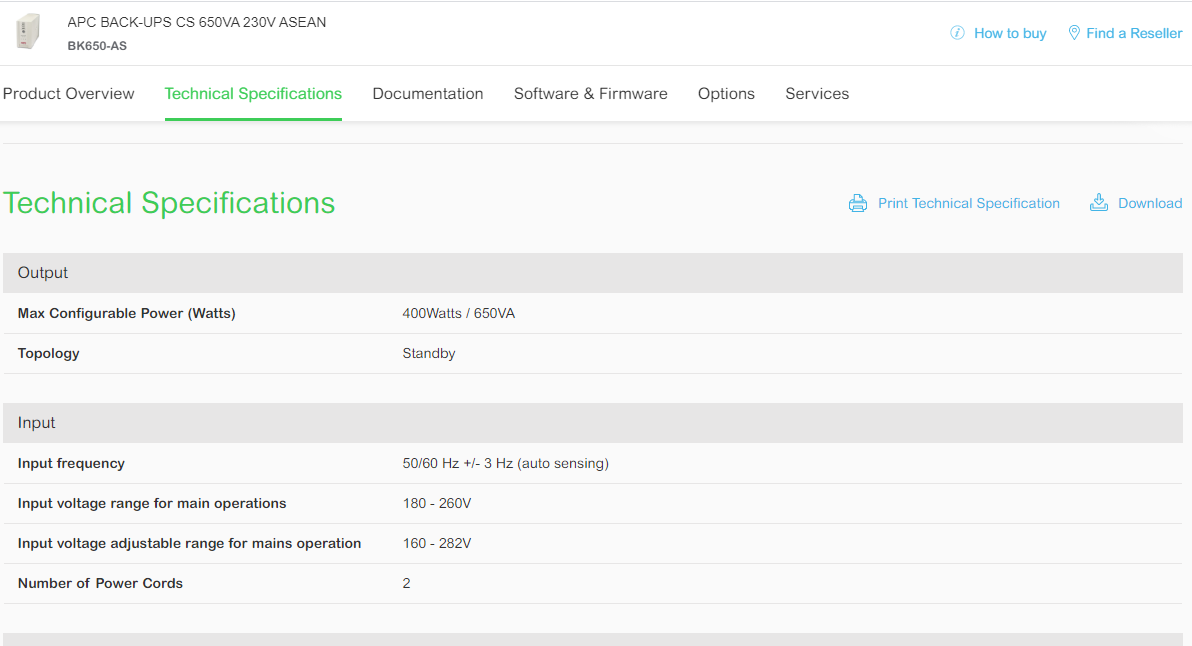Screen dimensions: 1192x646
Task: Click the Find a Reseller location pin icon
Action: 1073,33
